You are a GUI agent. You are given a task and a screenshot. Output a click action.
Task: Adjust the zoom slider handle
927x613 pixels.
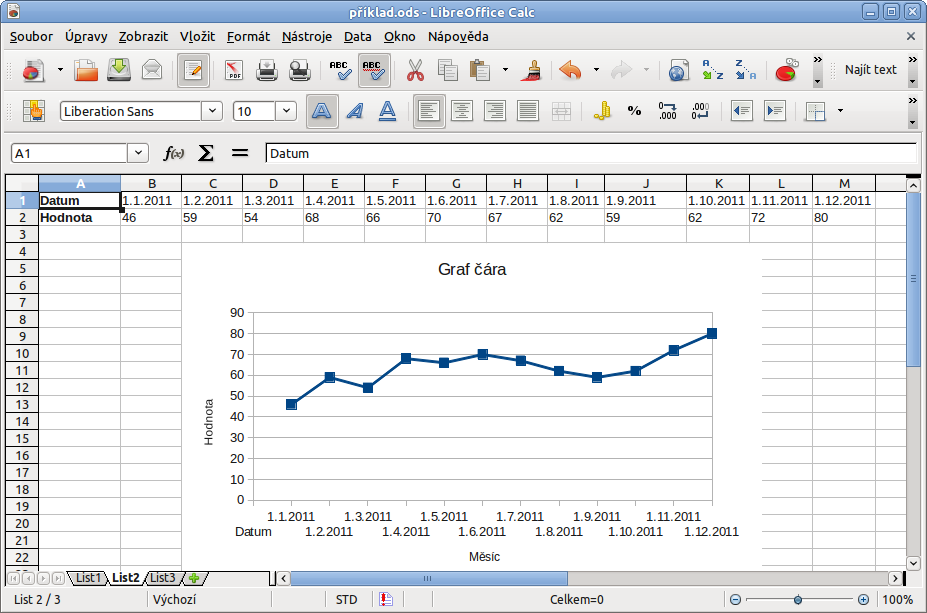tap(798, 600)
